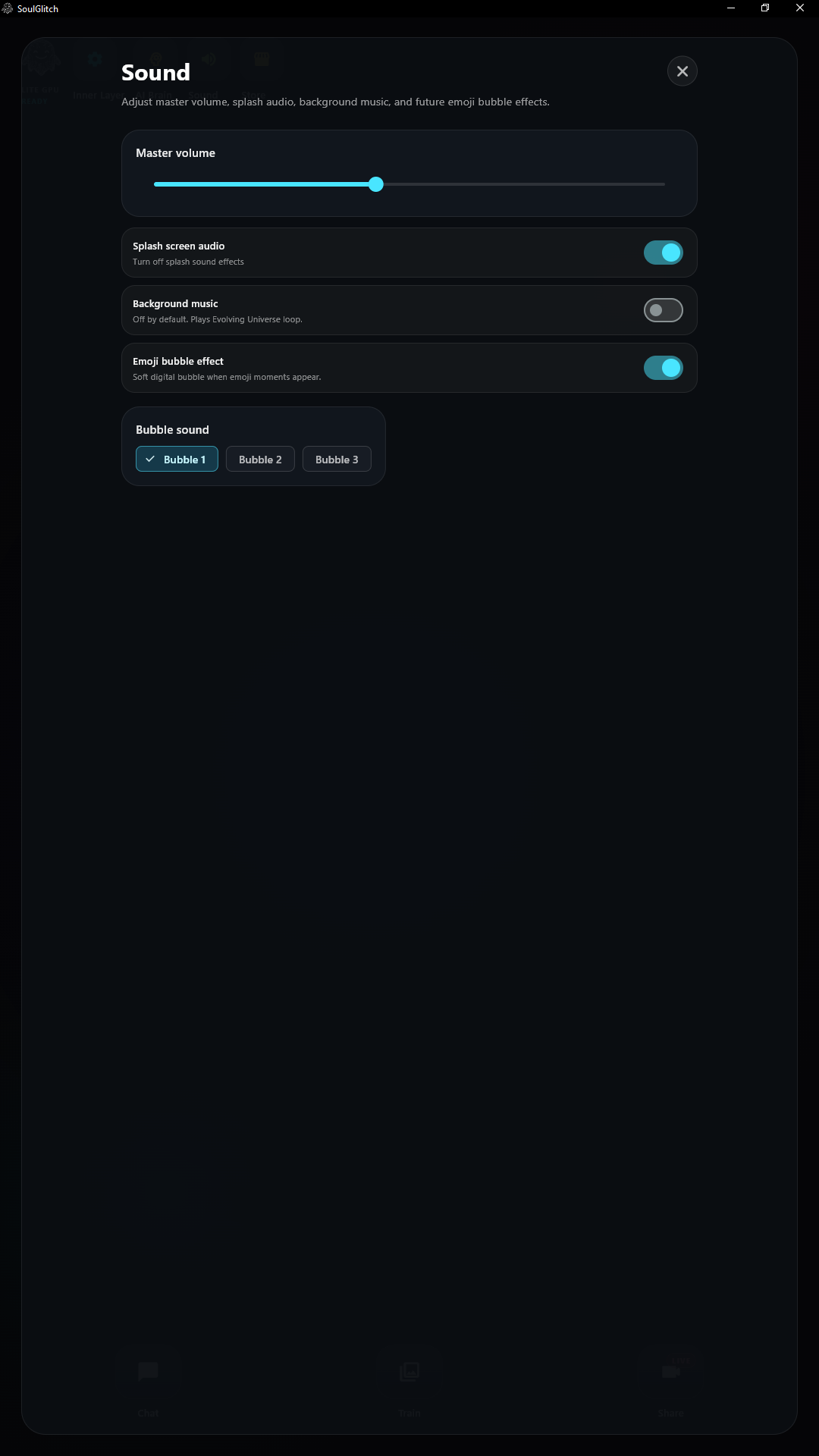Image resolution: width=819 pixels, height=1456 pixels.
Task: Click the "Bubble sound" label
Action: [172, 430]
